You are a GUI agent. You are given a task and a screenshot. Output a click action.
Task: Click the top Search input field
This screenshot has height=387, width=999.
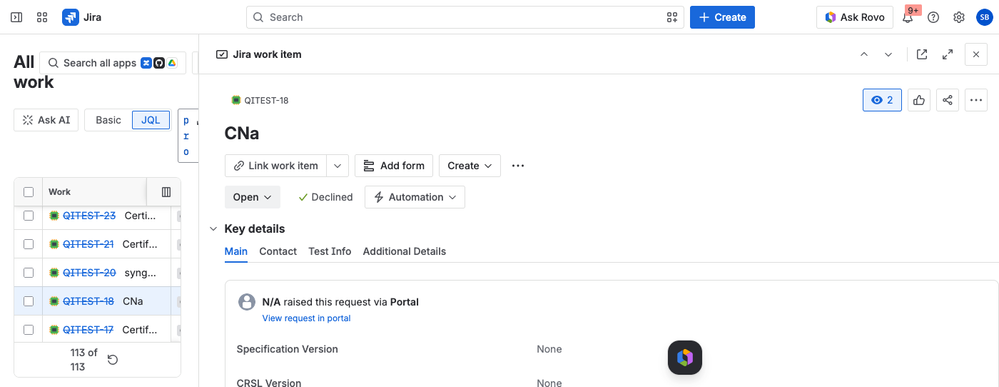[x=465, y=17]
